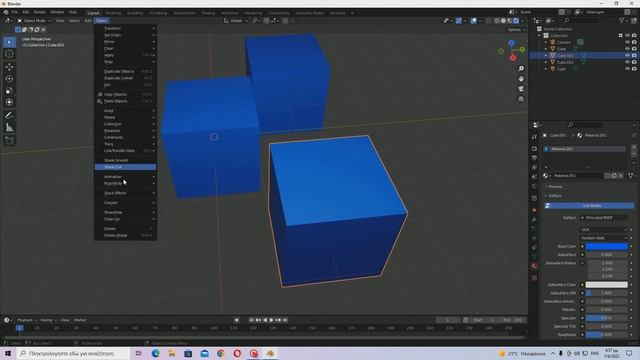Viewport: 640px width, 360px height.
Task: Open Quick Effects submenu
Action: [125, 193]
